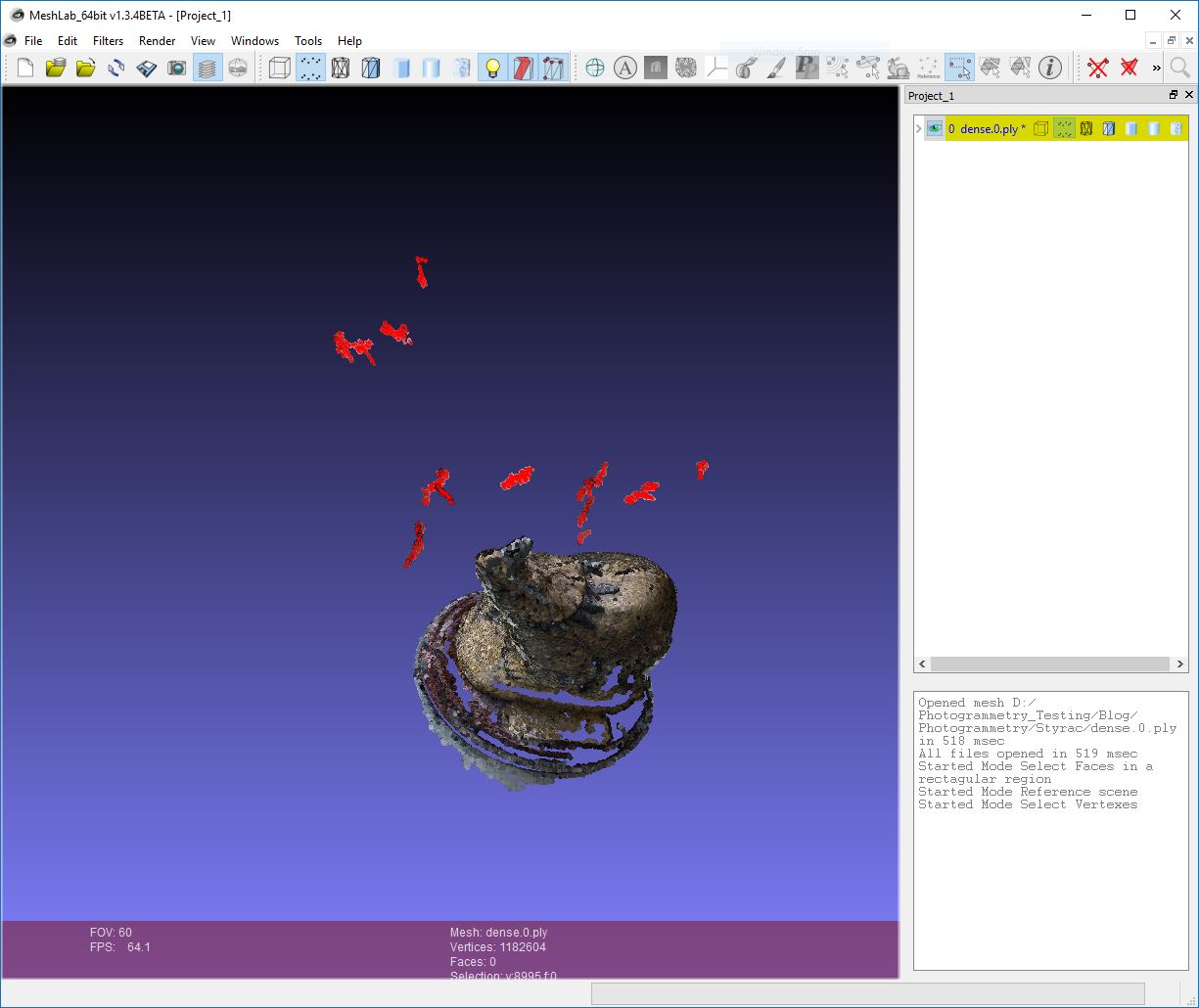Select the Points rendering mode
Image resolution: width=1199 pixels, height=1008 pixels.
(x=310, y=67)
